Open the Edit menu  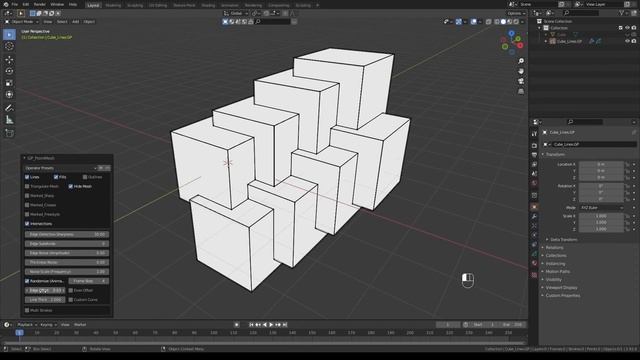[x=26, y=4]
